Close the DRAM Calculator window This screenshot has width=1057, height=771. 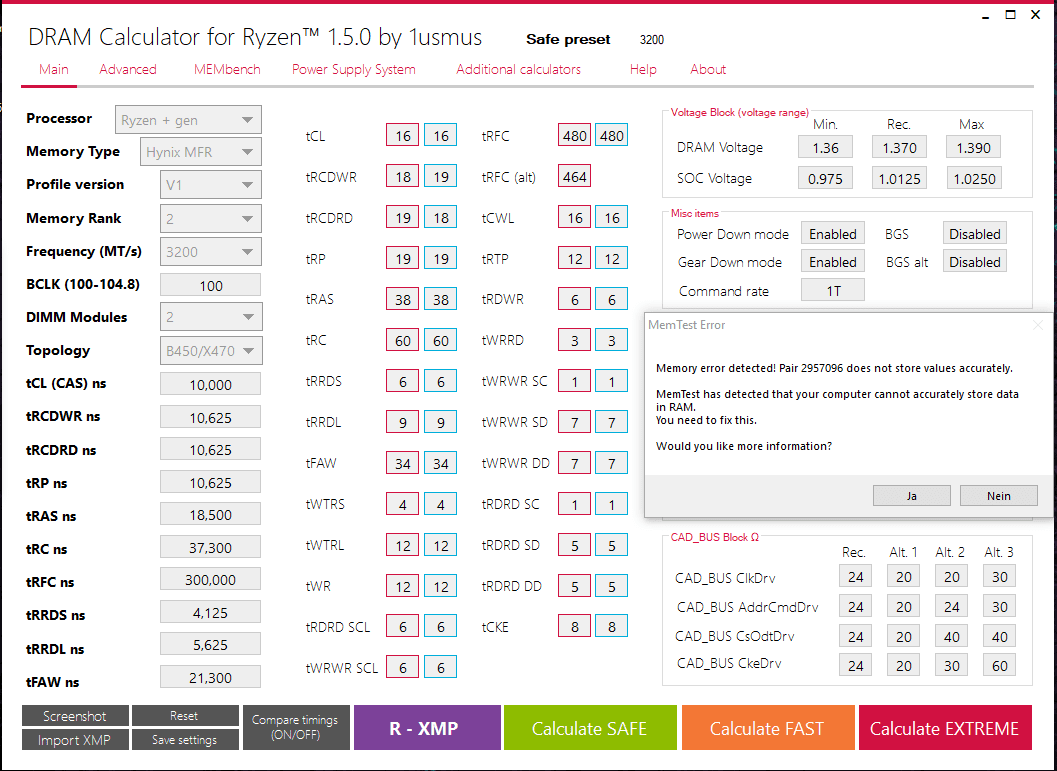1036,15
